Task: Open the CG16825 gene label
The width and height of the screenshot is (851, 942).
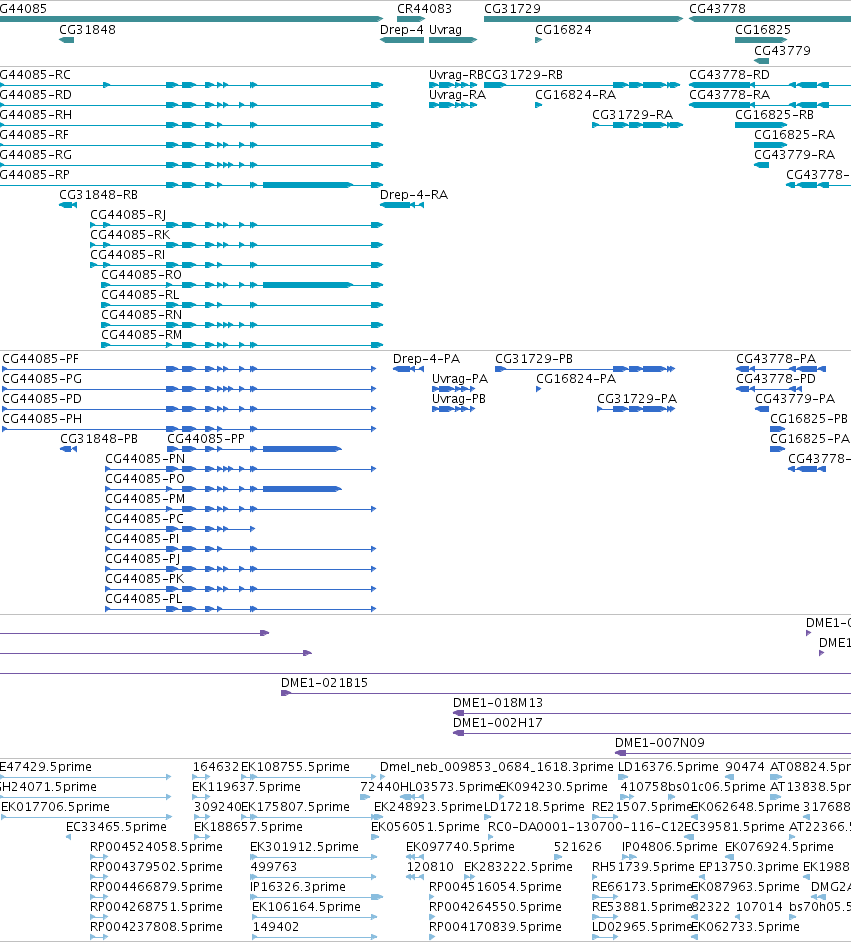Action: coord(763,29)
